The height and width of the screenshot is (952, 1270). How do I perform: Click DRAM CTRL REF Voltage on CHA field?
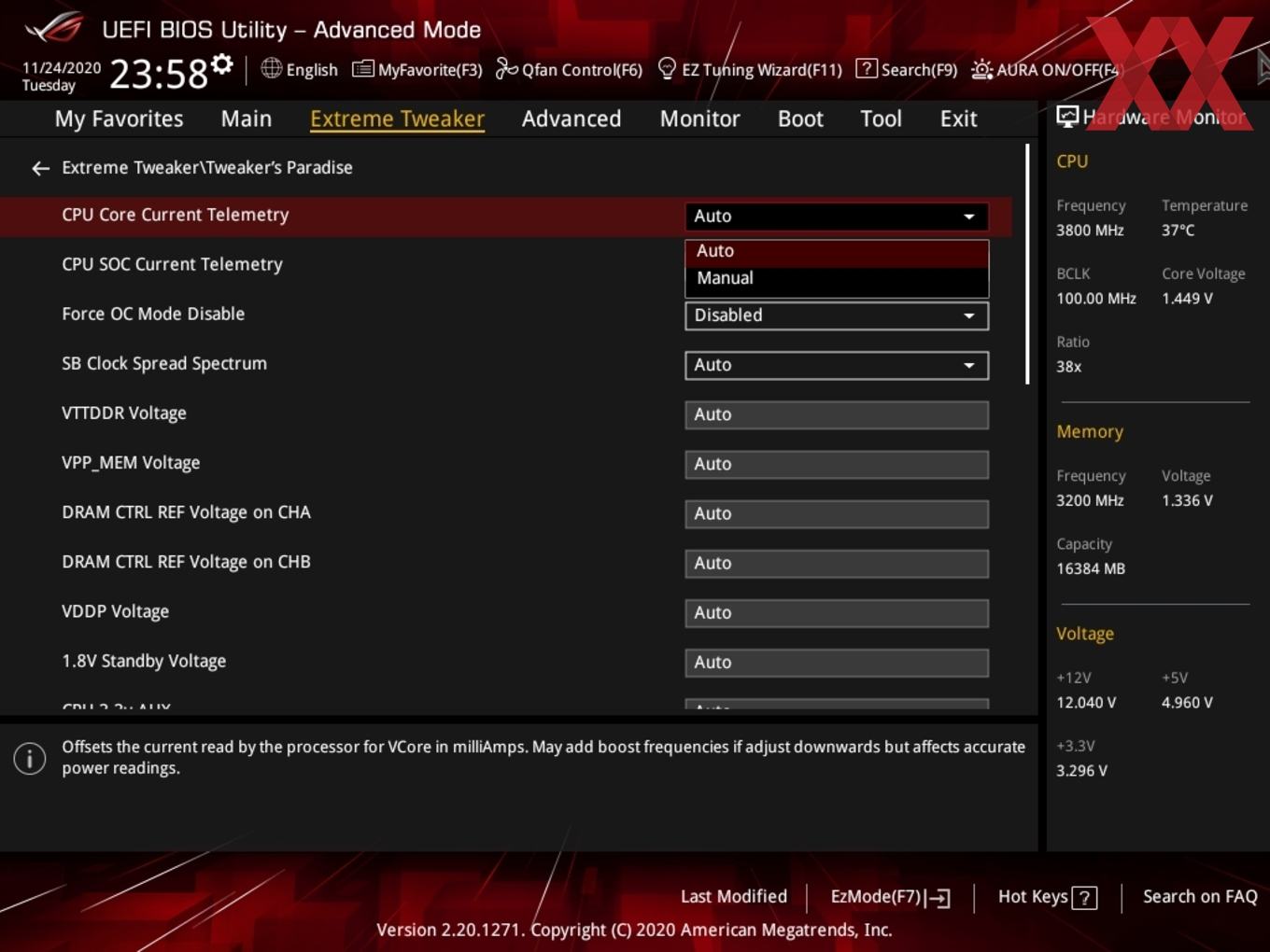tap(837, 513)
